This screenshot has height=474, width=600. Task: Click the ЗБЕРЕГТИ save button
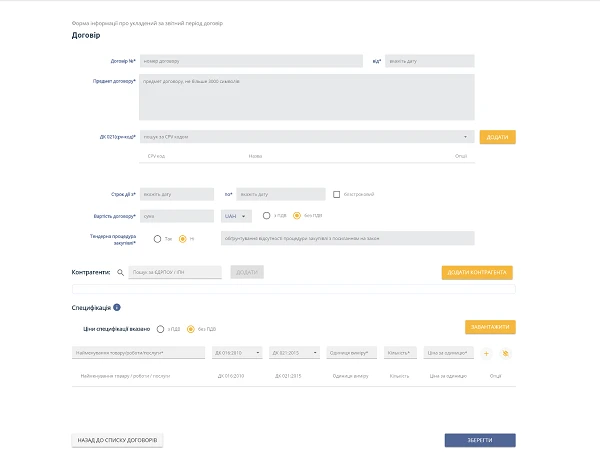(x=480, y=440)
